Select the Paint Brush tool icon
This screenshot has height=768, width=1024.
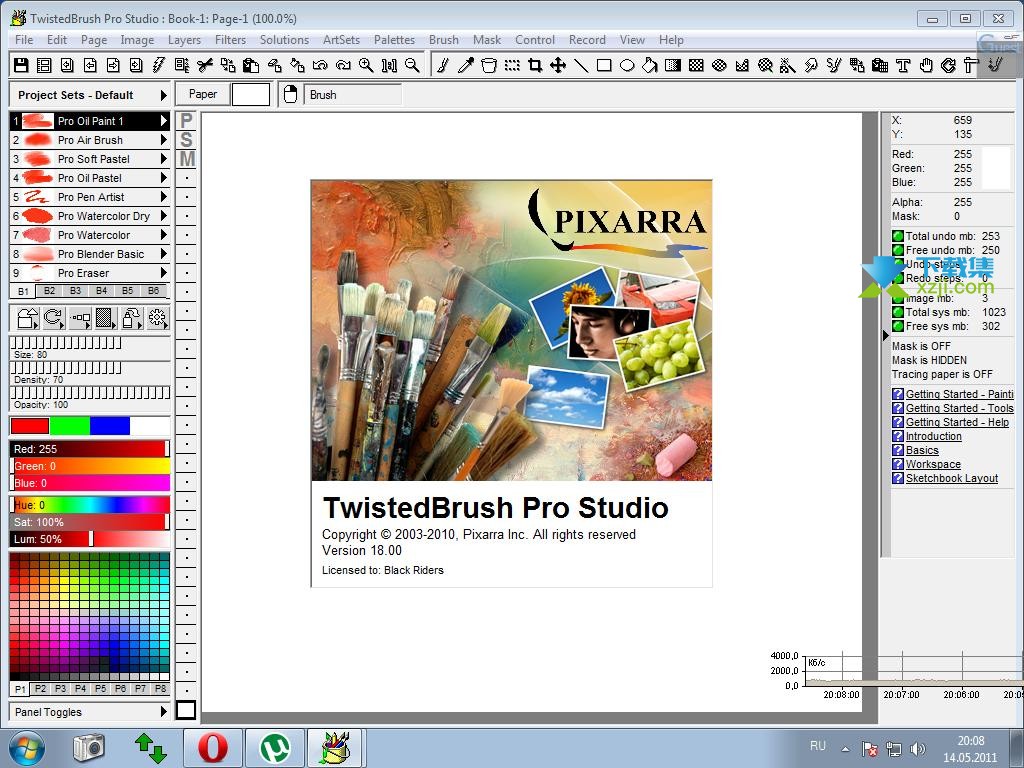point(443,65)
